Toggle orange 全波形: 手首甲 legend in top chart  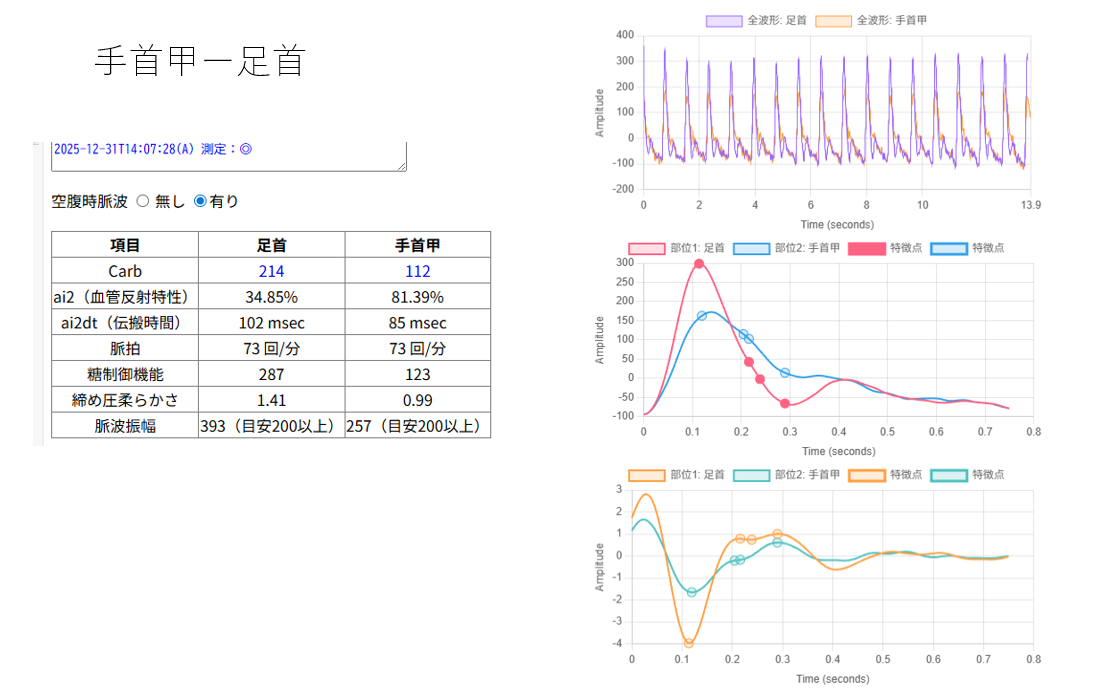(x=833, y=20)
